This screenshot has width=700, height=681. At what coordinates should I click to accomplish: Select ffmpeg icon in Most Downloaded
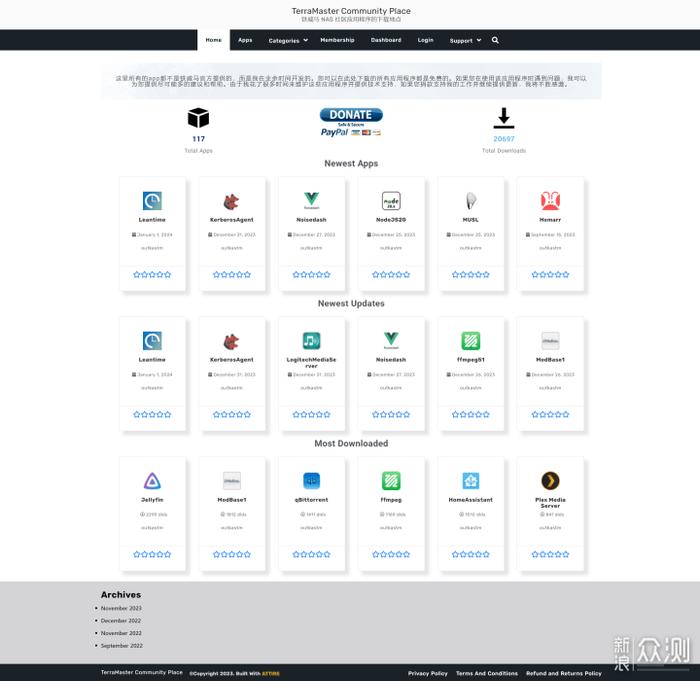click(391, 481)
